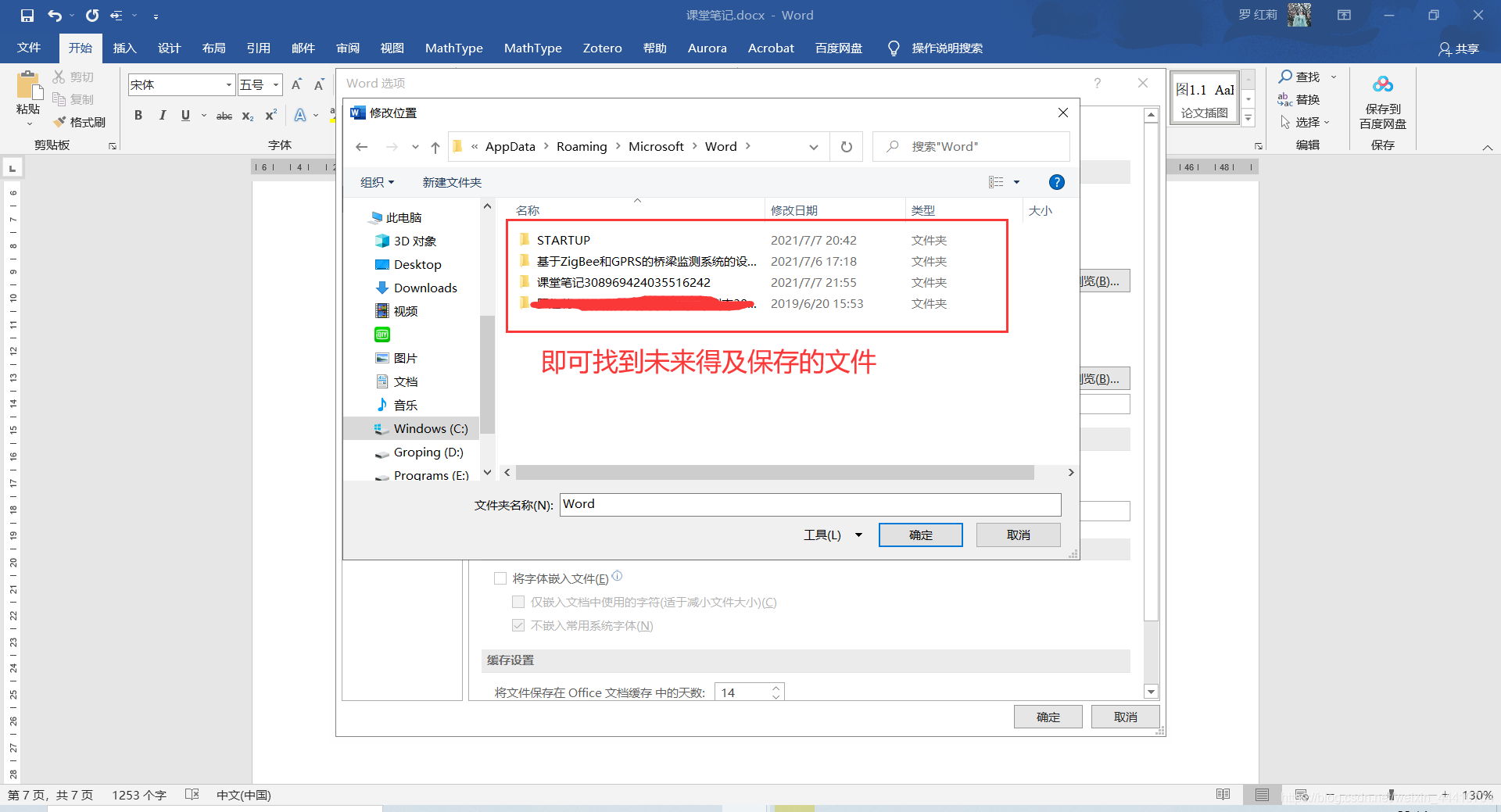Apply subscript formatting
This screenshot has height=812, width=1501.
coord(248,116)
